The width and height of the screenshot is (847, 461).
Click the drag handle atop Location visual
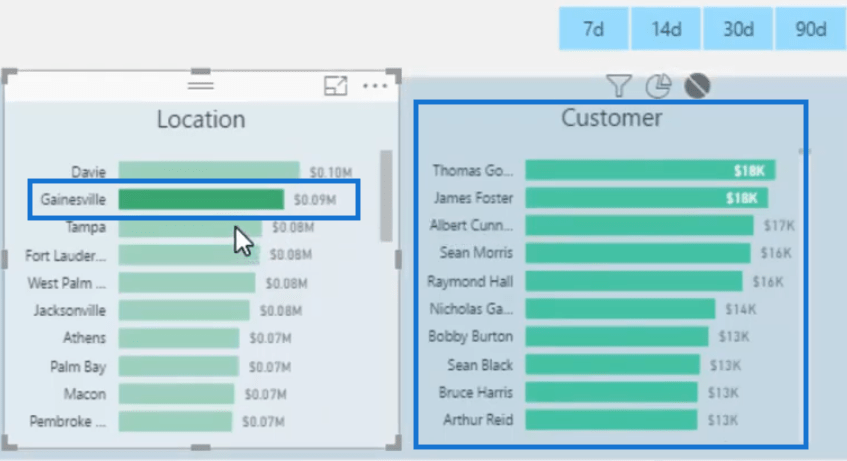pos(200,80)
